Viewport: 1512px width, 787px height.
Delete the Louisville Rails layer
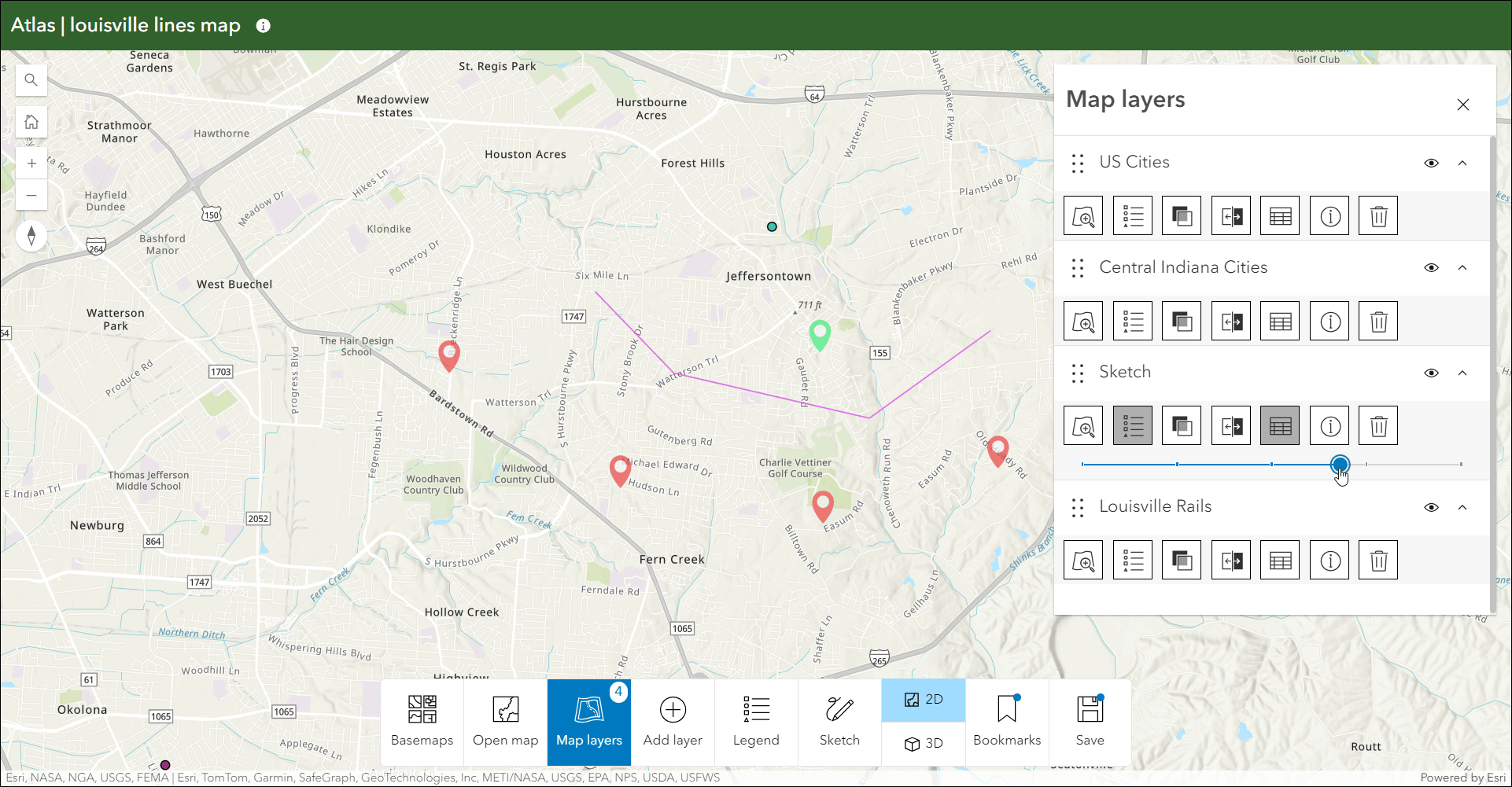click(1378, 561)
